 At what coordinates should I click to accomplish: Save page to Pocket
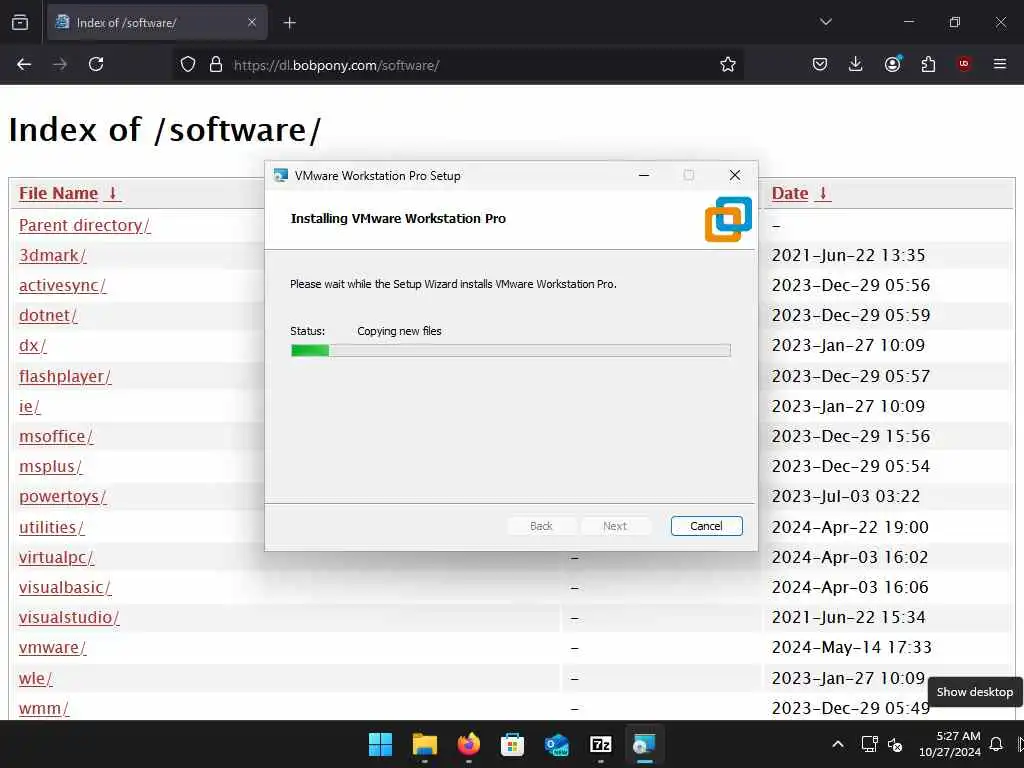pyautogui.click(x=820, y=64)
